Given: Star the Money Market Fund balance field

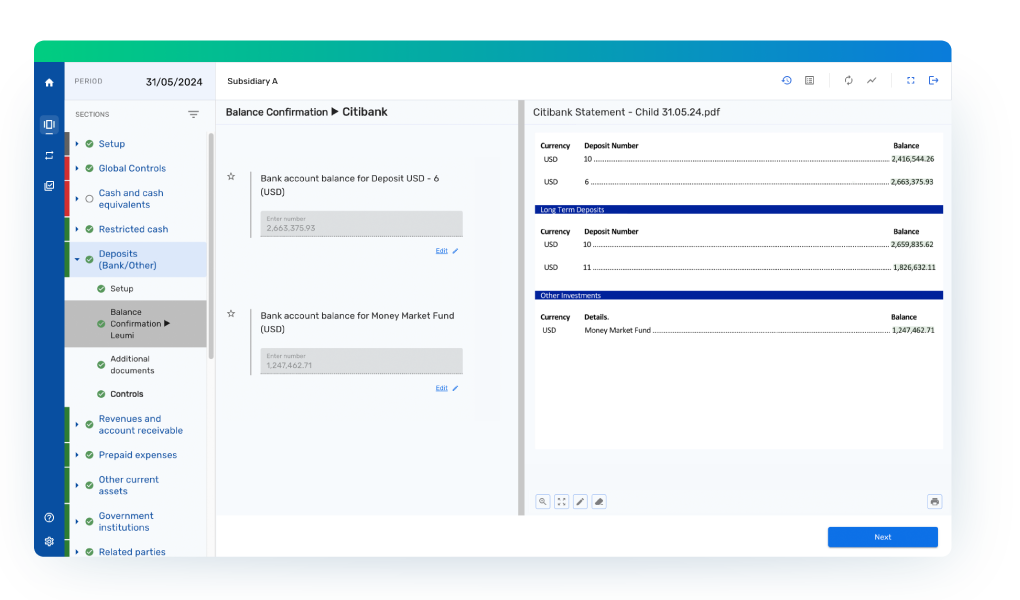Looking at the screenshot, I should 231,314.
